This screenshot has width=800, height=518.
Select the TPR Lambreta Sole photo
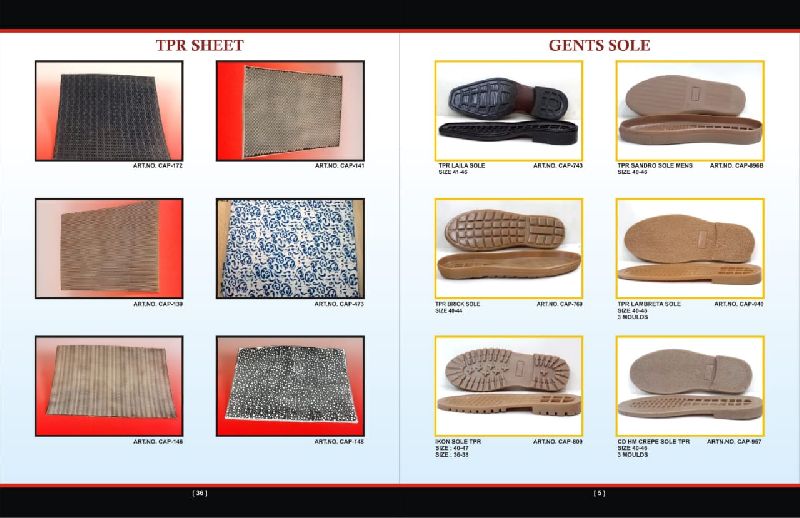(690, 248)
